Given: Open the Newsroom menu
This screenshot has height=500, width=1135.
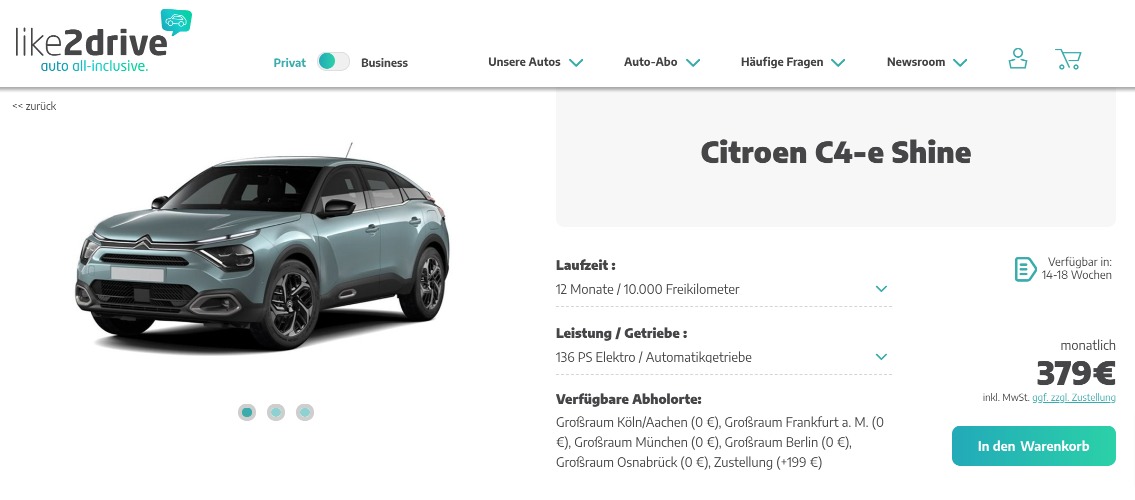Looking at the screenshot, I should pos(927,62).
